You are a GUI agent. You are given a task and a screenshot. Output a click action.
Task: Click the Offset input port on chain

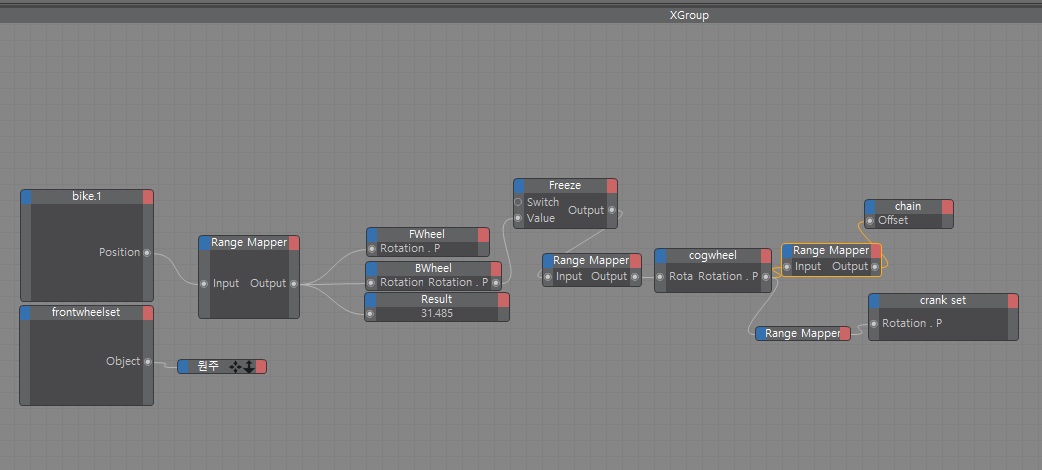tap(870, 221)
